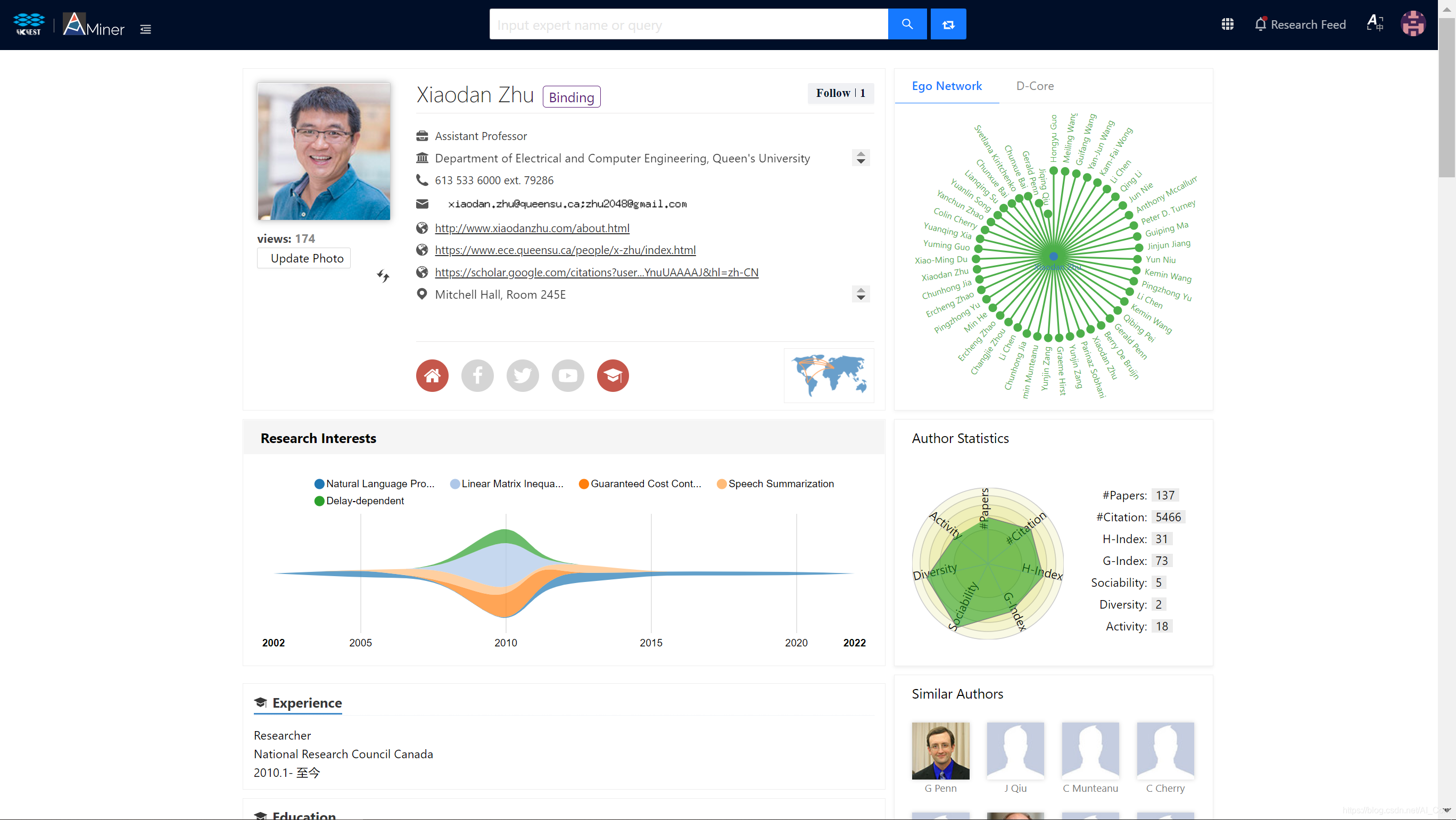Click the gray Facebook icon
The height and width of the screenshot is (820, 1456).
[477, 375]
